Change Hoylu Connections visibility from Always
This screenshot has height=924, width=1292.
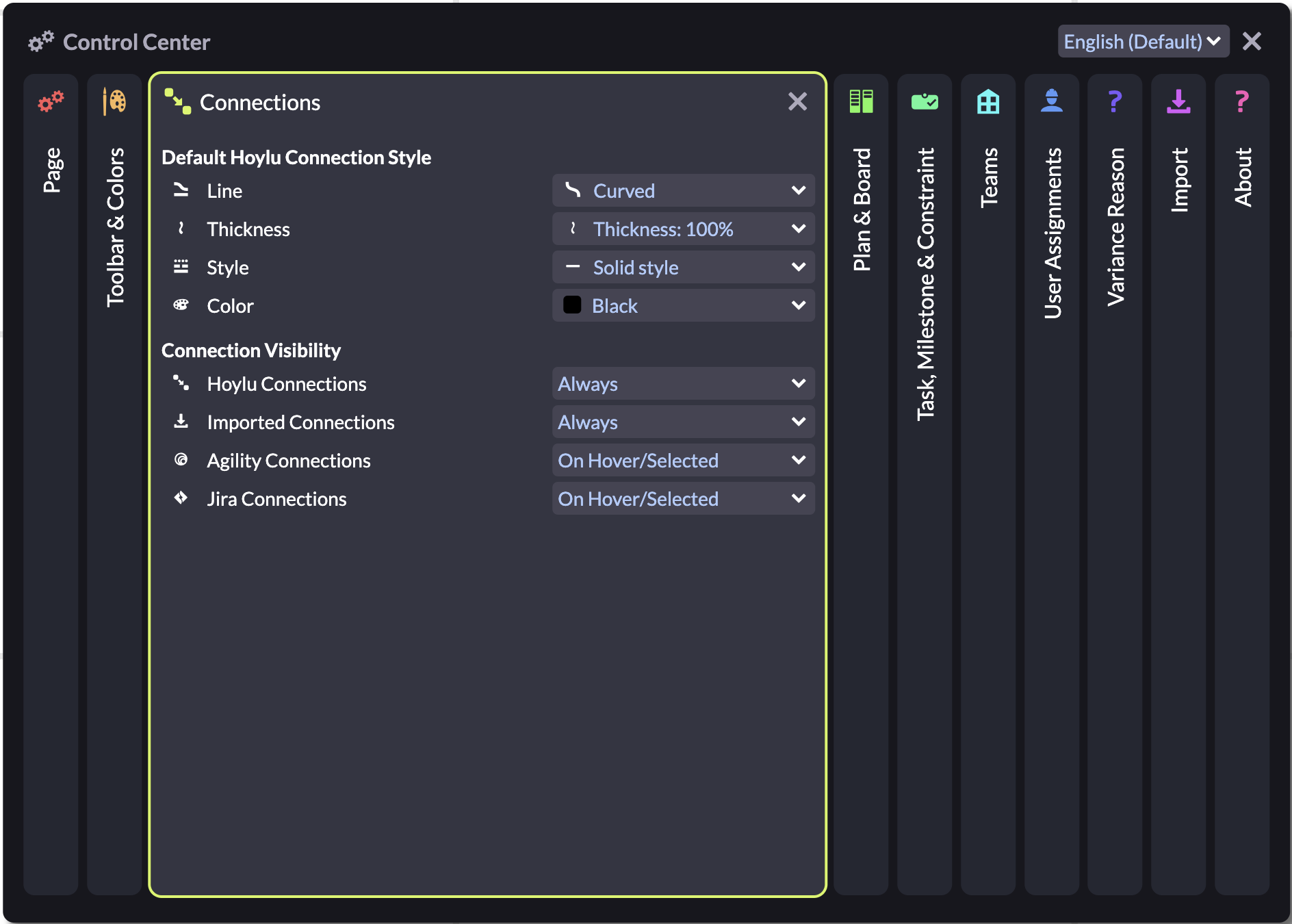coord(682,384)
